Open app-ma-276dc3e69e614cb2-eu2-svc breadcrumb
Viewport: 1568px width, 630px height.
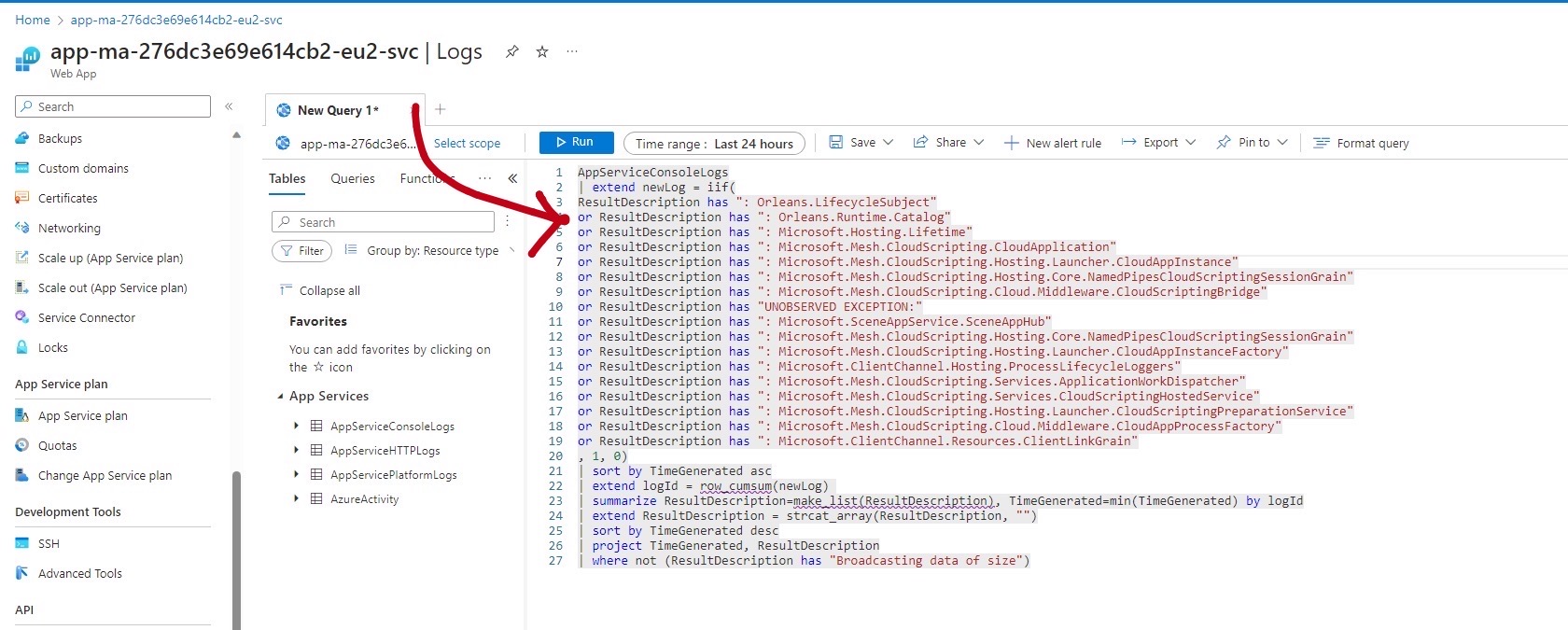176,20
